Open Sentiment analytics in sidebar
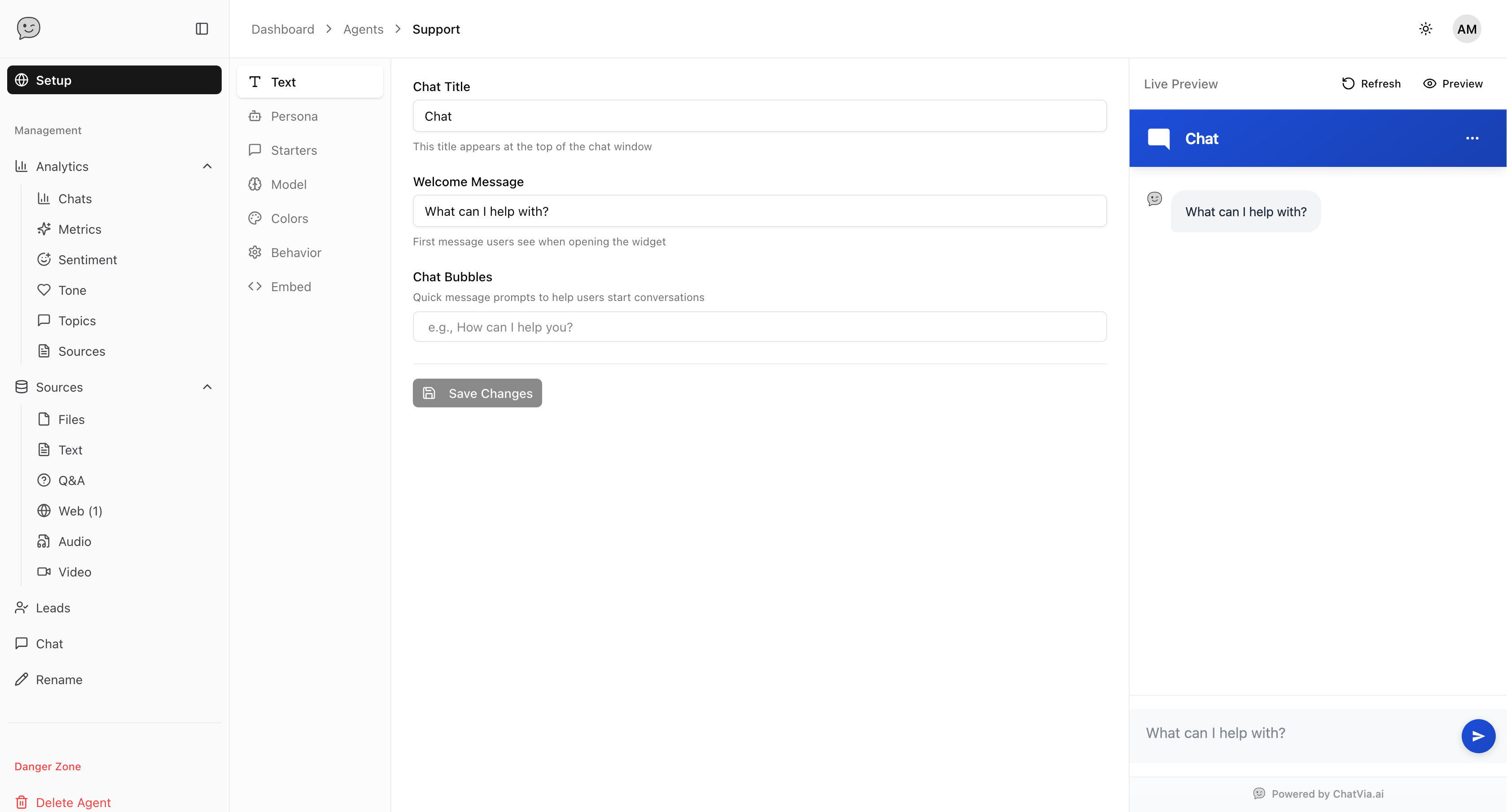The width and height of the screenshot is (1507, 812). pyautogui.click(x=87, y=260)
